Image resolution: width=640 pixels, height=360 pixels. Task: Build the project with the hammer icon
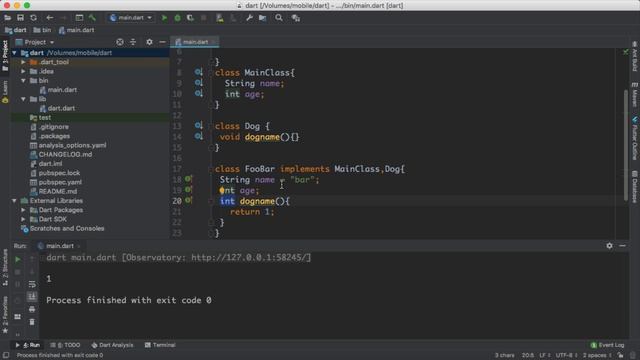pyautogui.click(x=92, y=18)
